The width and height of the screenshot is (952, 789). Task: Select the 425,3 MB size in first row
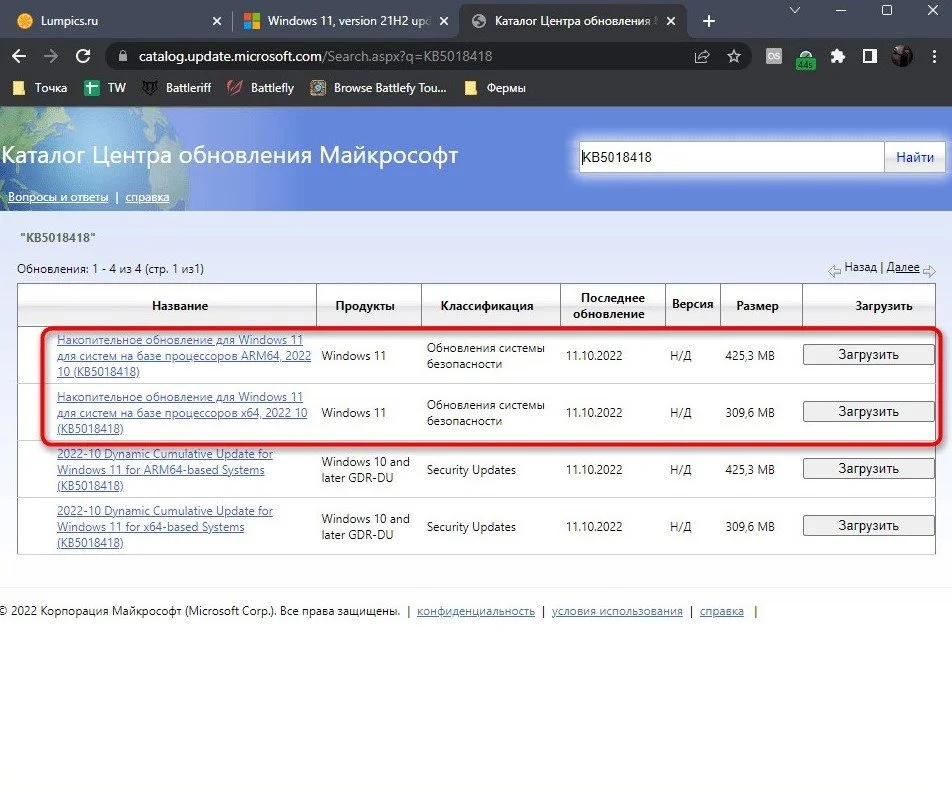pyautogui.click(x=750, y=356)
